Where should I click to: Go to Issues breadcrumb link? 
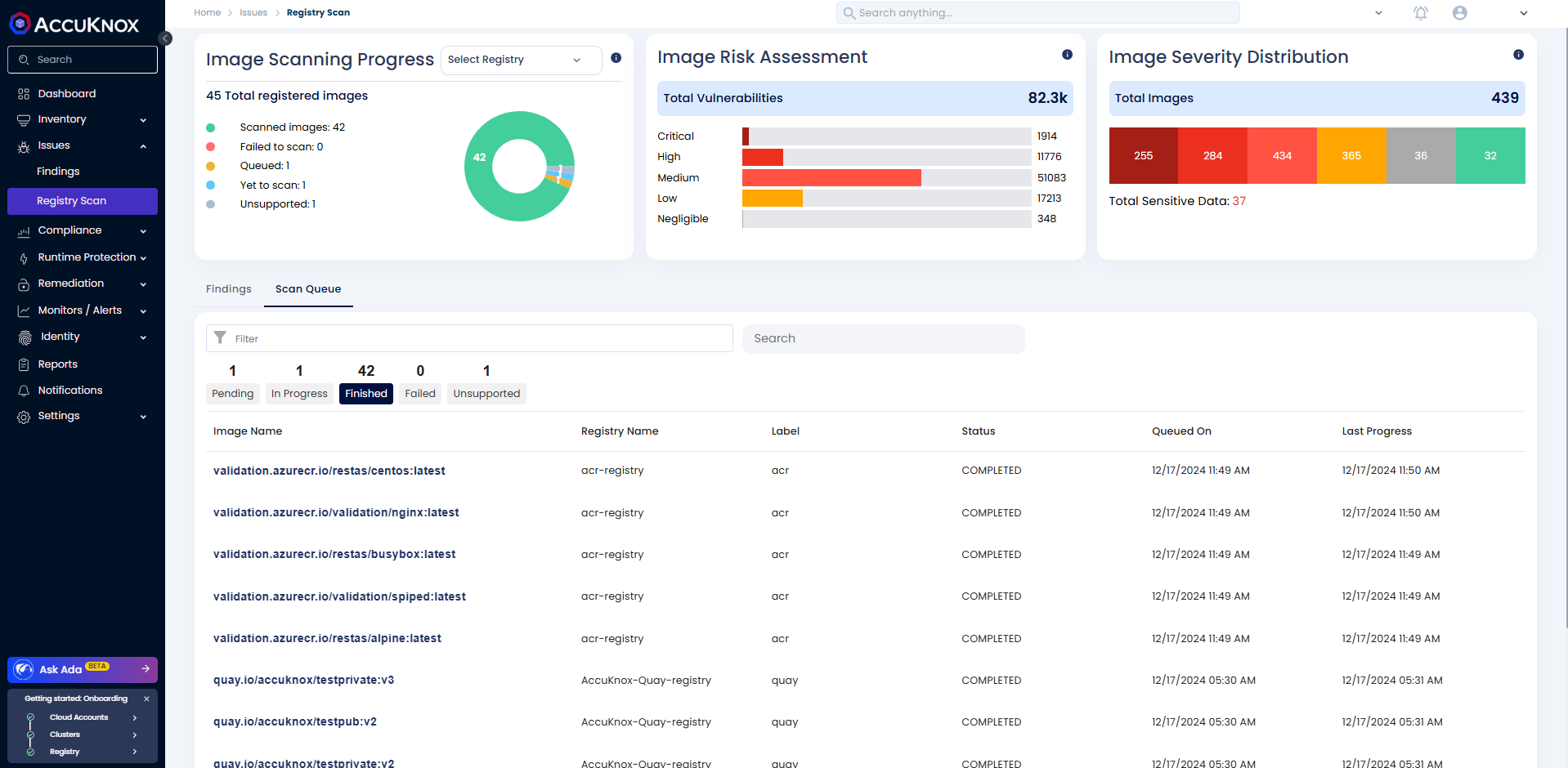(253, 12)
